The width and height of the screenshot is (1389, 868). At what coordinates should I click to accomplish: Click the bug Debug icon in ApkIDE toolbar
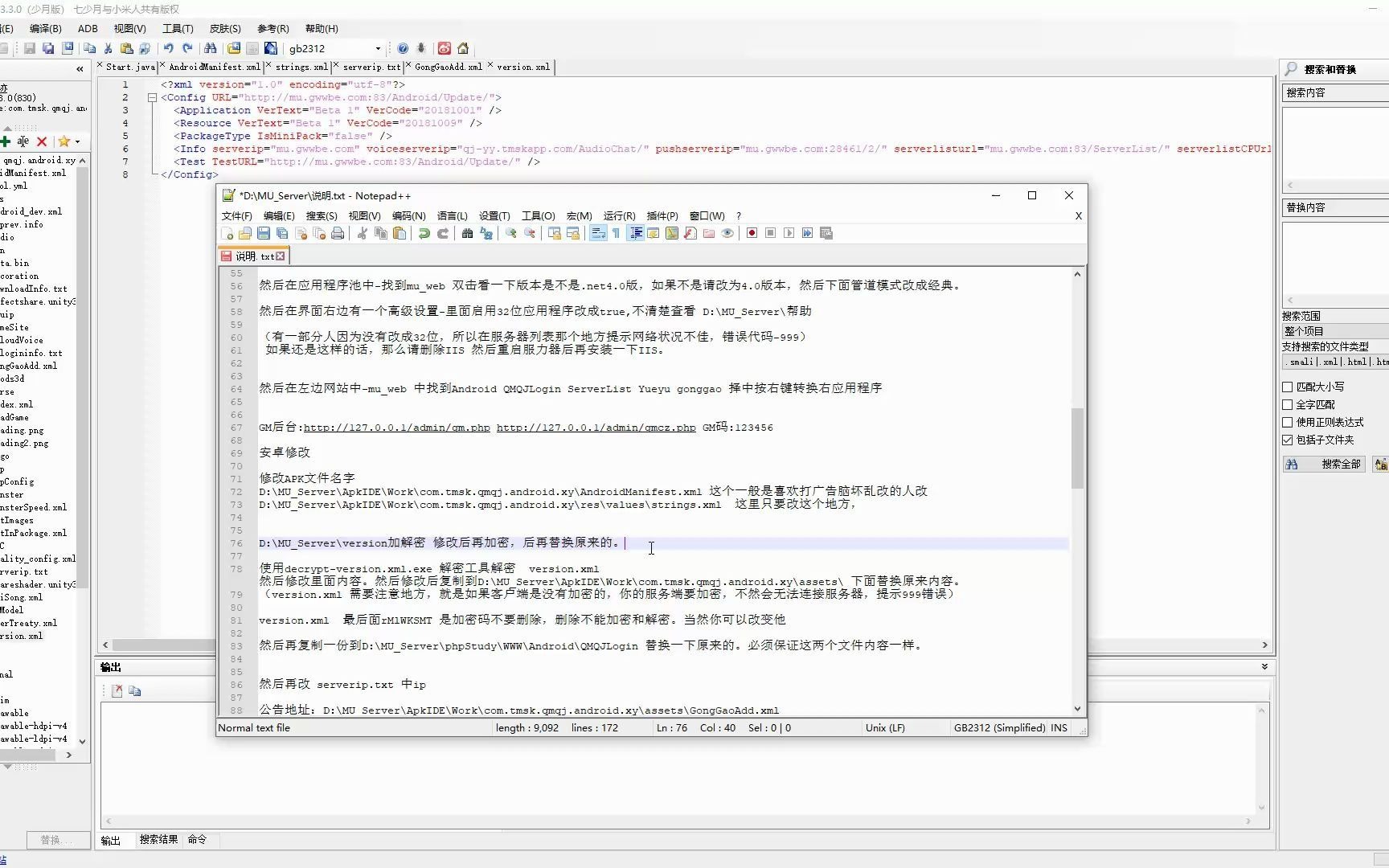coord(420,48)
